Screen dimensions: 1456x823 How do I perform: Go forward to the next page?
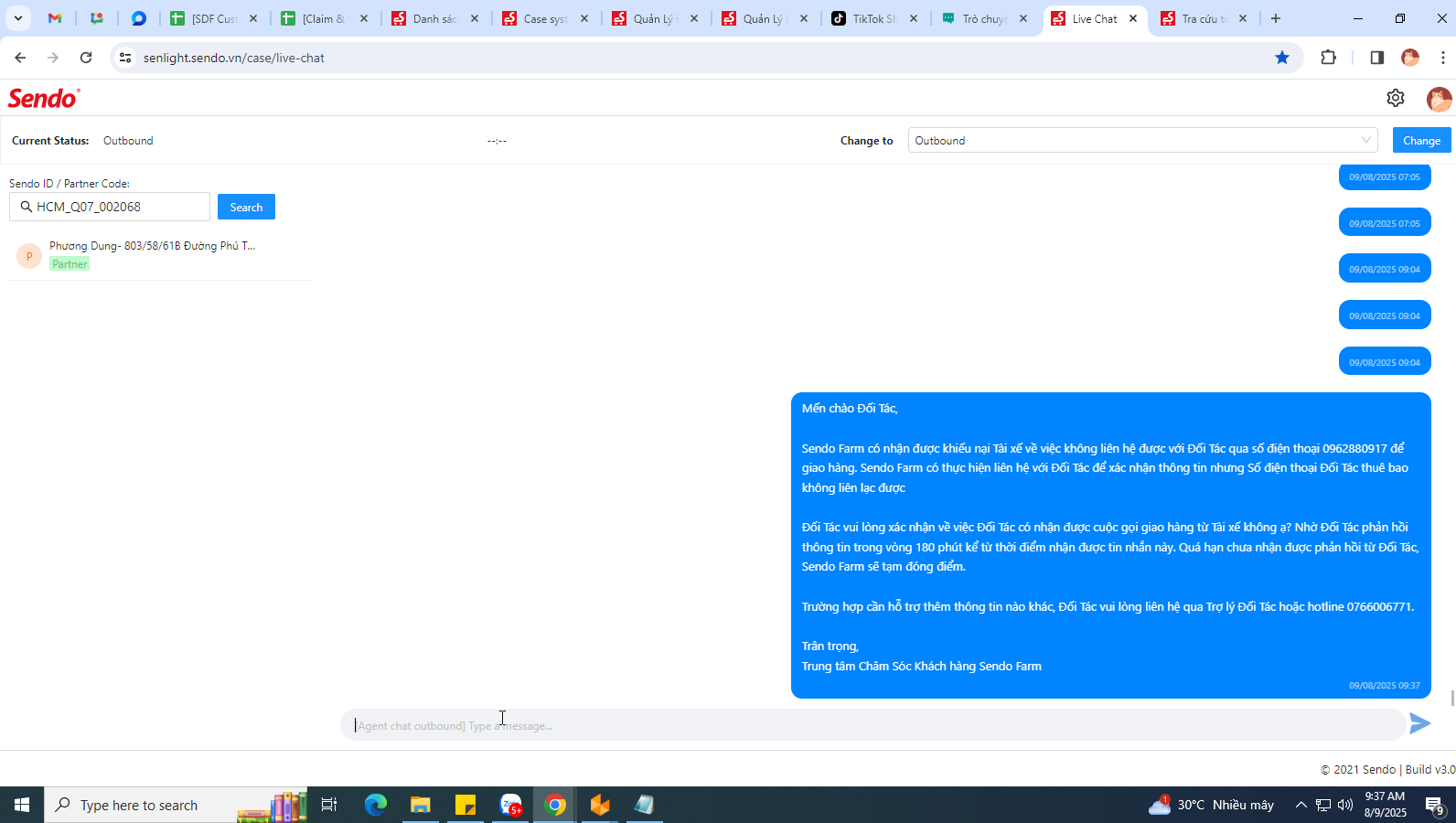pos(53,58)
